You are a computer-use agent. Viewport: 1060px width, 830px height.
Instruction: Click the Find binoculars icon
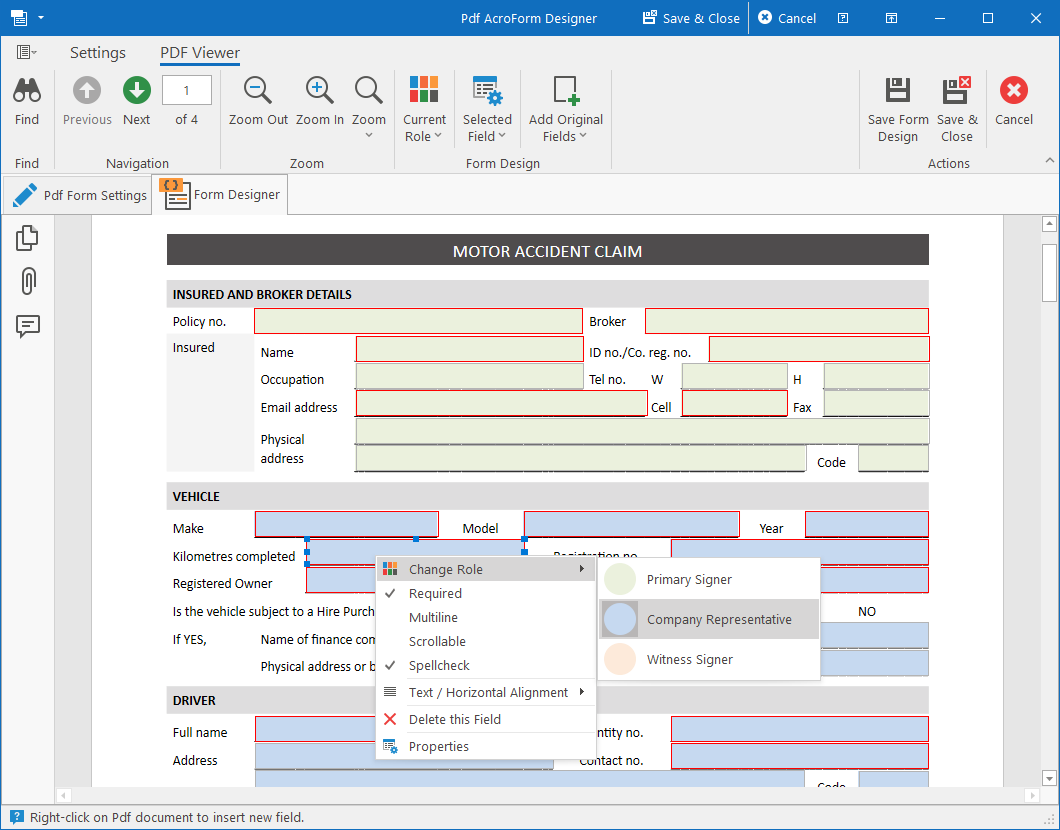[27, 91]
